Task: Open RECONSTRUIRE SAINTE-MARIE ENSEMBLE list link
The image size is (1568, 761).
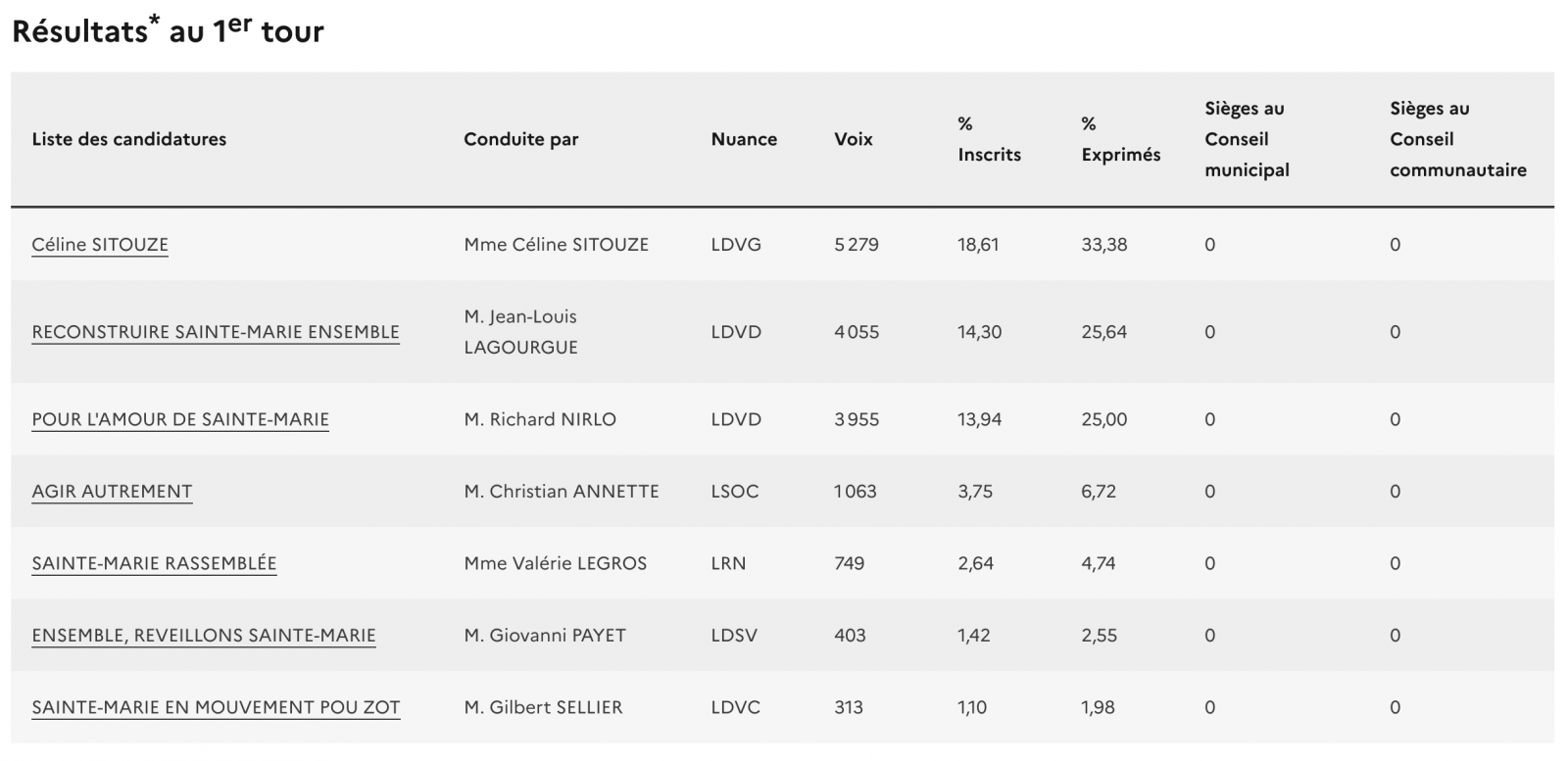Action: click(216, 332)
